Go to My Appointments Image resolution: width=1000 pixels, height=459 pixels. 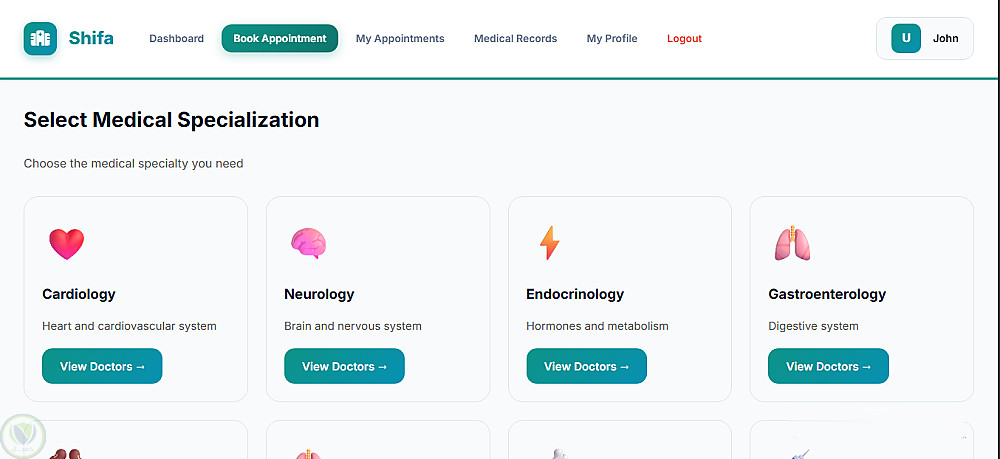tap(400, 39)
